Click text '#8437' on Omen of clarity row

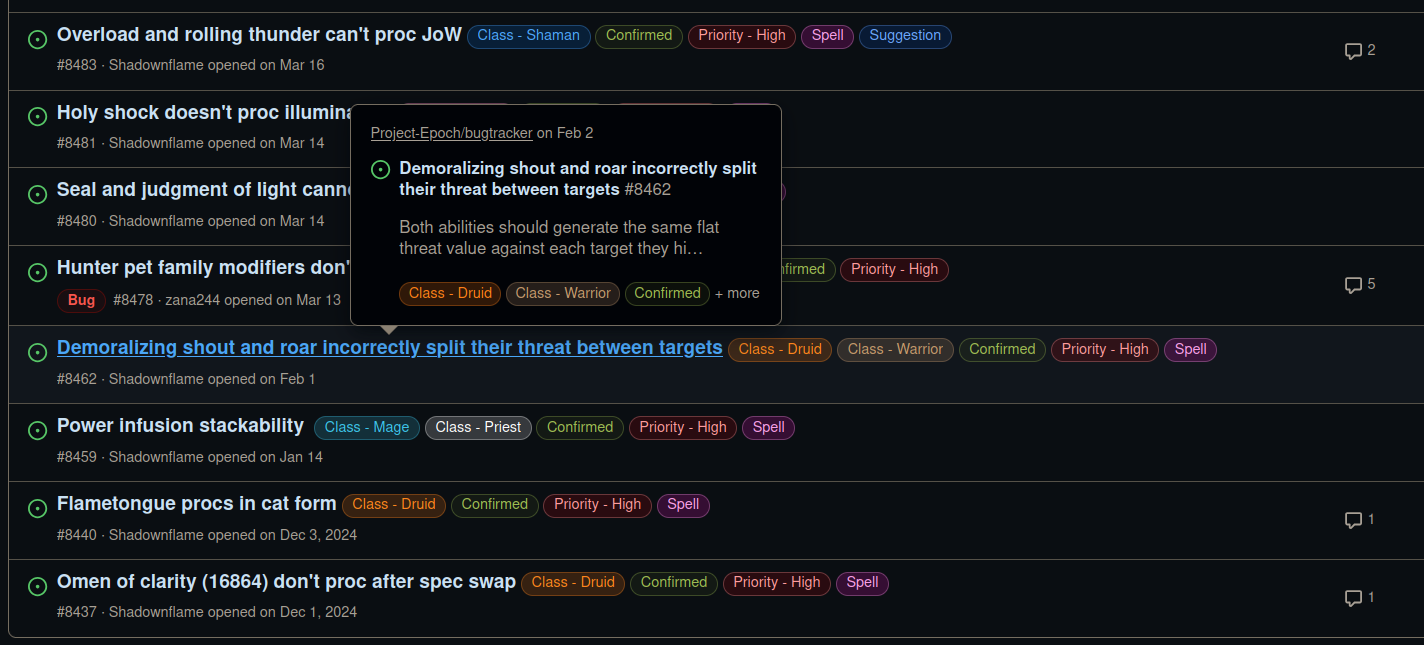click(77, 612)
